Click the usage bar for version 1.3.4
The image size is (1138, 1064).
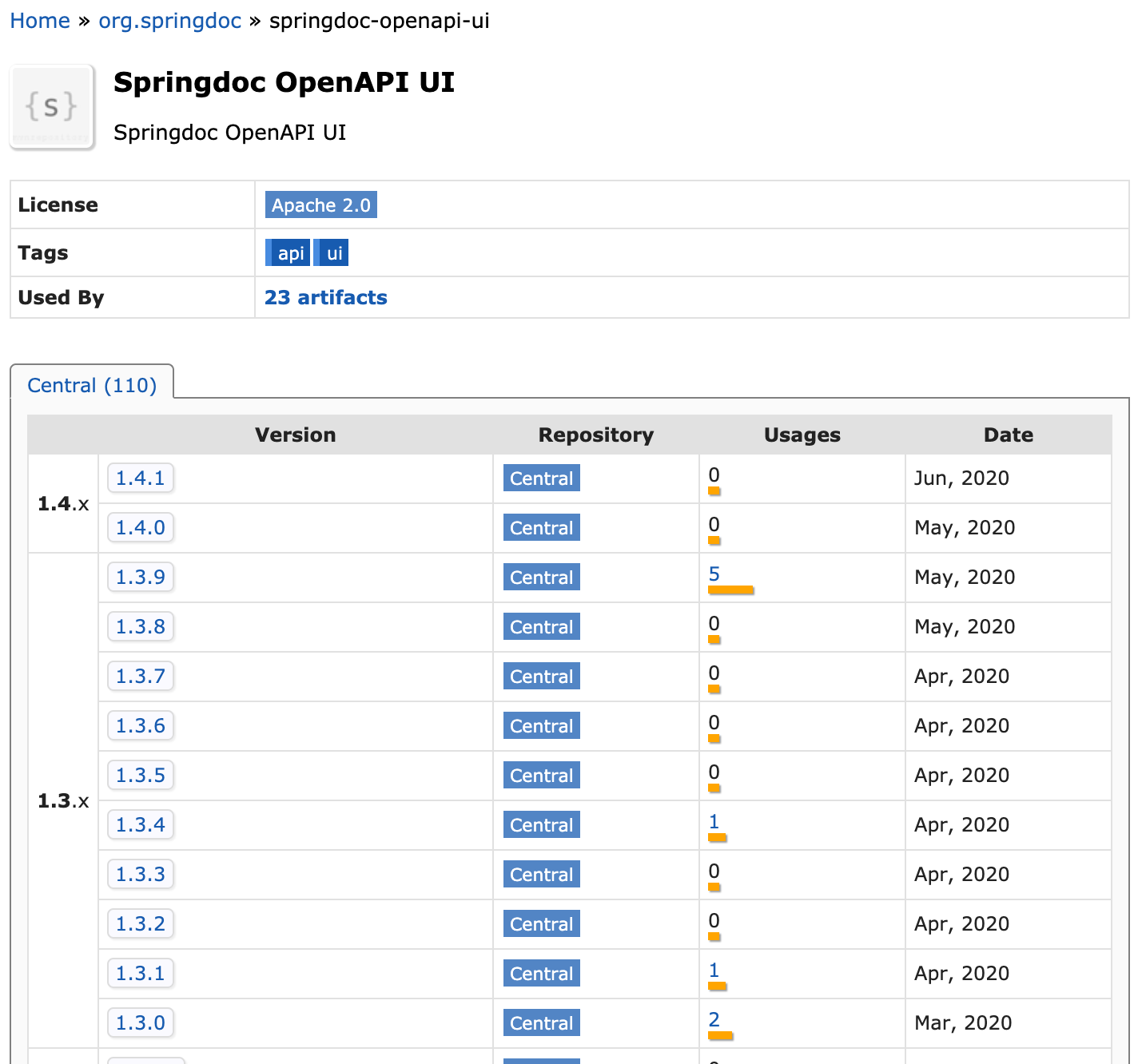[718, 838]
